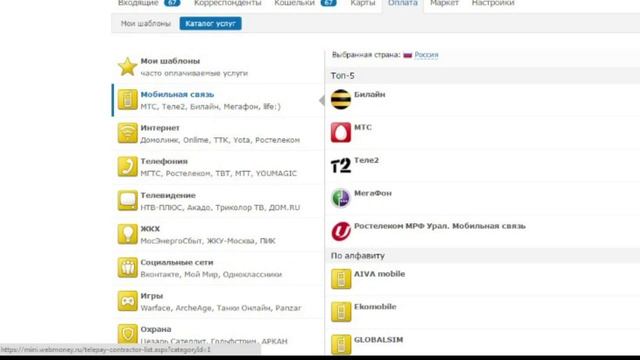Select the Теле2 T2 logo
The height and width of the screenshot is (360, 640).
[340, 165]
